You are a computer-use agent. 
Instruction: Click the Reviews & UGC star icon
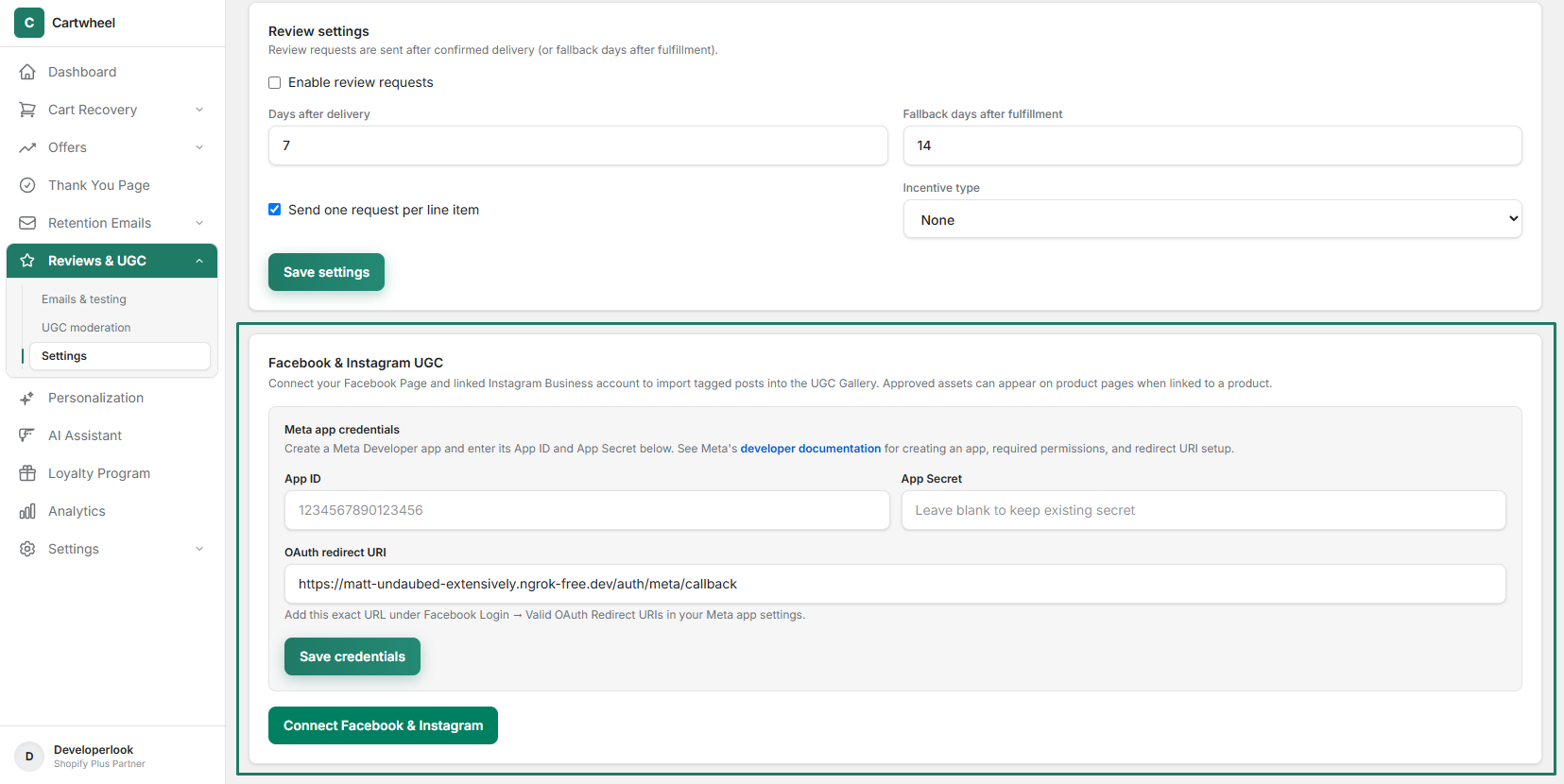27,261
